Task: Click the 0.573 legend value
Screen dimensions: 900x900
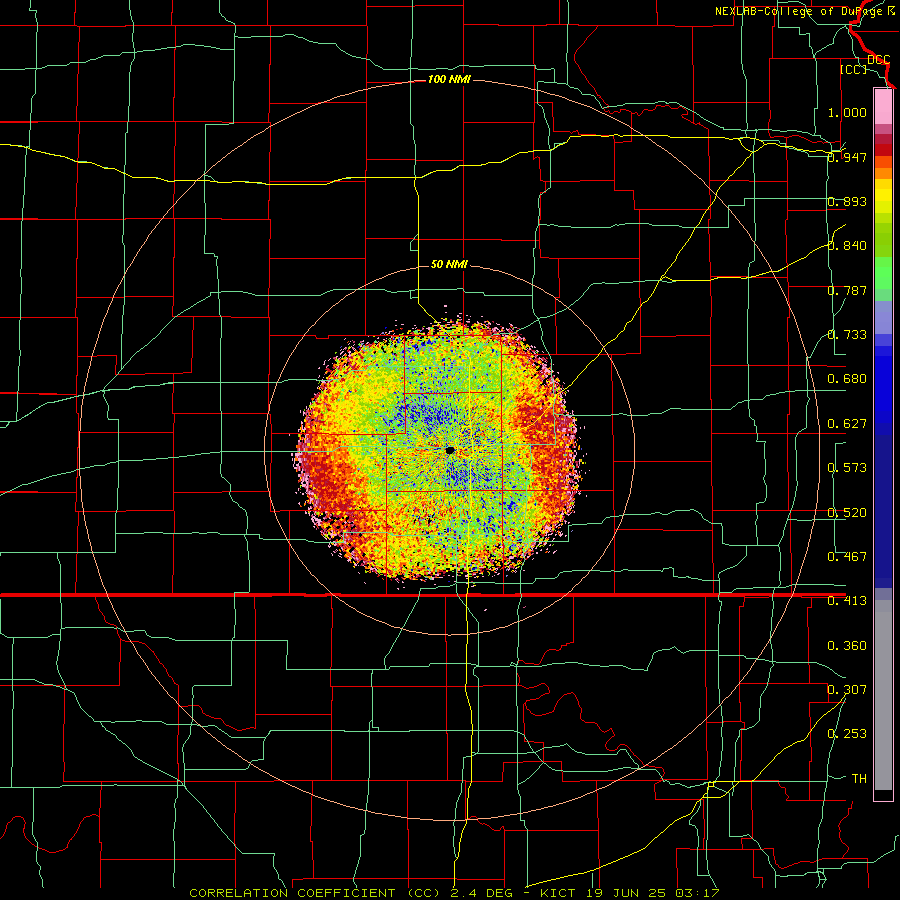Action: click(847, 468)
